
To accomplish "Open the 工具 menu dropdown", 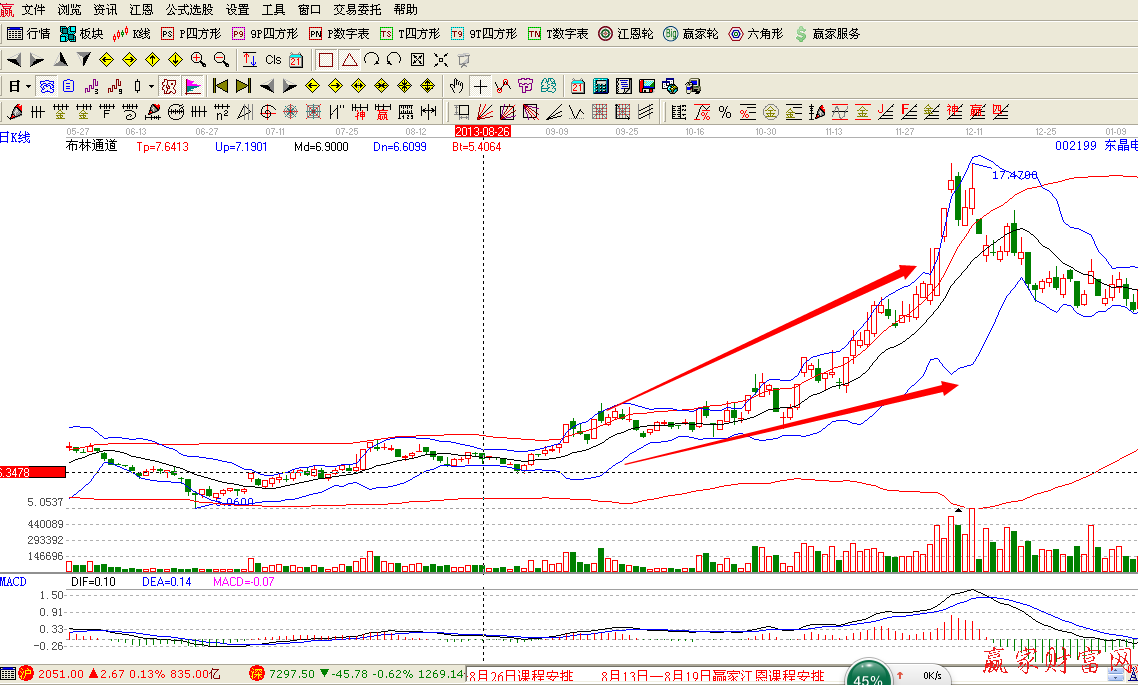I will [273, 9].
